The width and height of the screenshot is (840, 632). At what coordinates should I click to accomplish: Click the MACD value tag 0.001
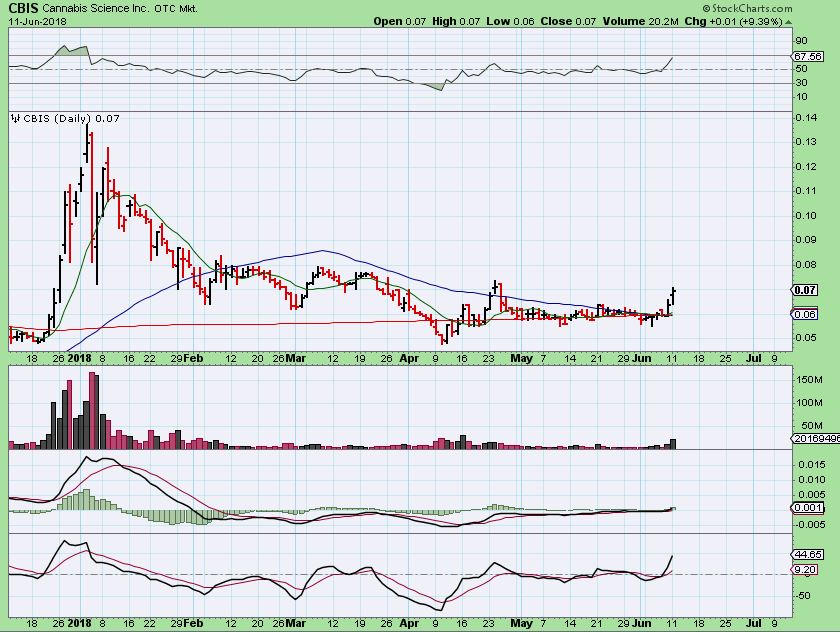pyautogui.click(x=808, y=508)
